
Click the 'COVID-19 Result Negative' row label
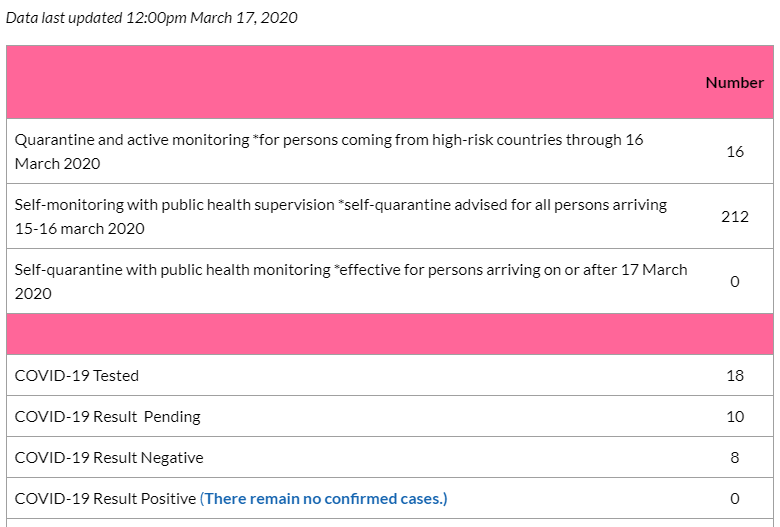pos(109,458)
